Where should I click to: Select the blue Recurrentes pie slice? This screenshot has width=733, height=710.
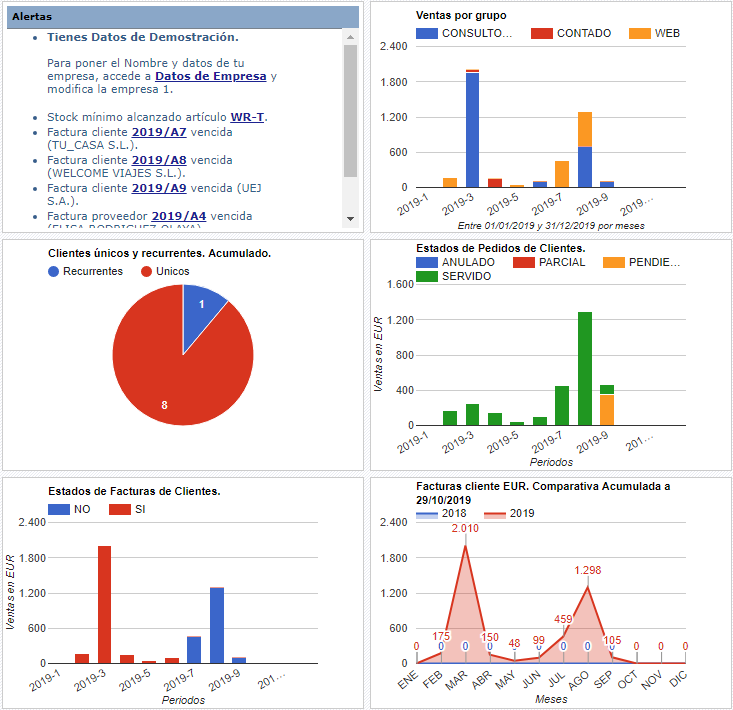[203, 310]
